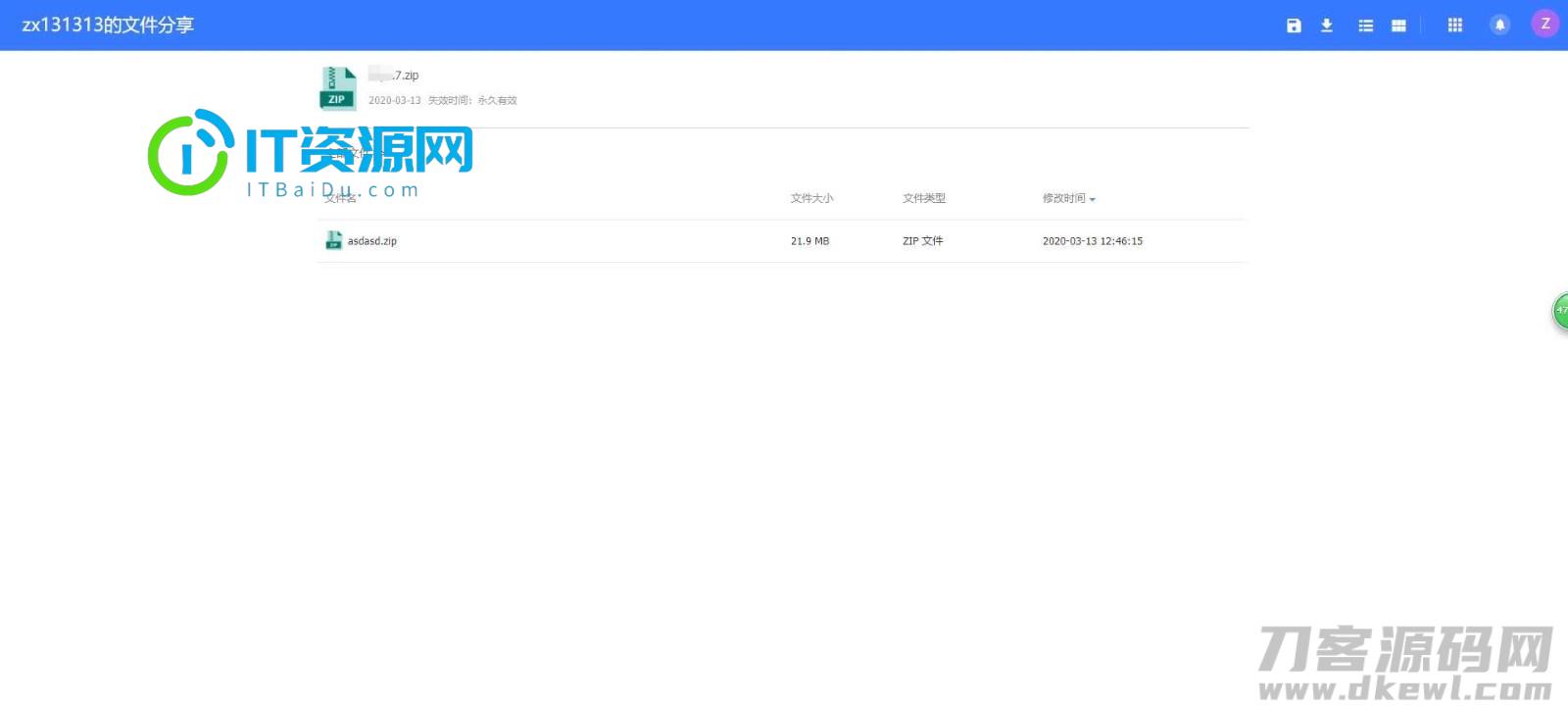Click the 文件大小 column header

tap(811, 198)
